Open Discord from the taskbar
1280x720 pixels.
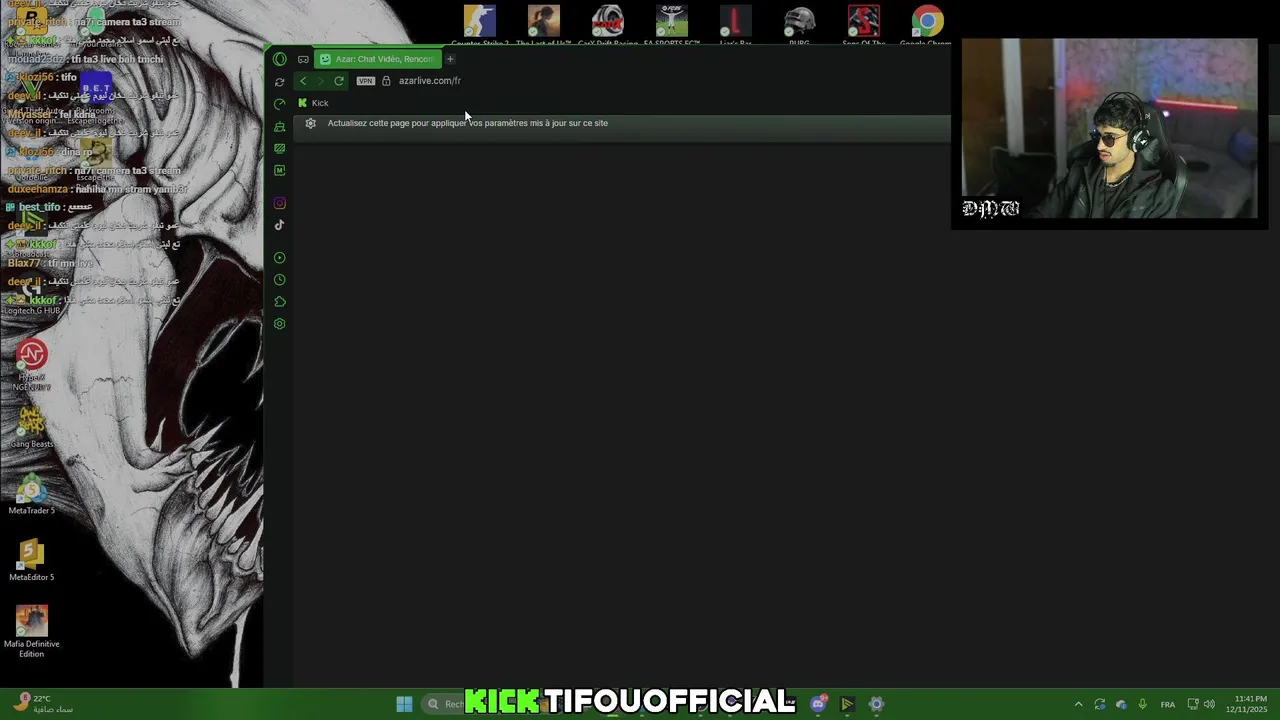click(818, 704)
